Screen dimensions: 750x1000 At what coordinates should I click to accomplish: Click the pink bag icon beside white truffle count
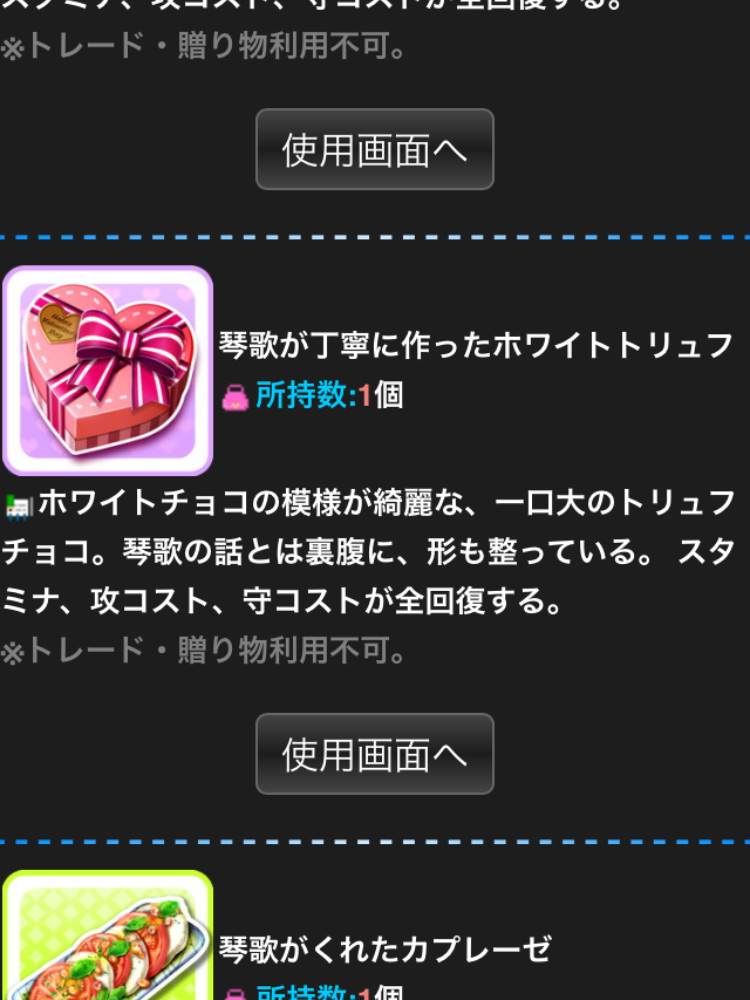(x=235, y=397)
